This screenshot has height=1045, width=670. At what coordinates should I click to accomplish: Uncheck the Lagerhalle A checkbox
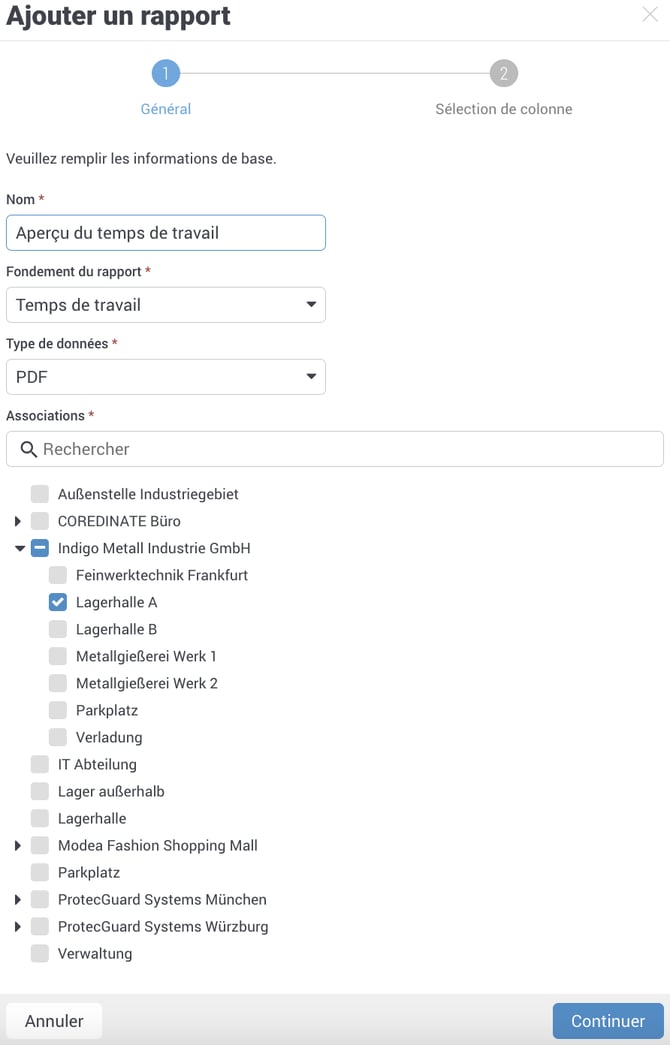pyautogui.click(x=58, y=602)
